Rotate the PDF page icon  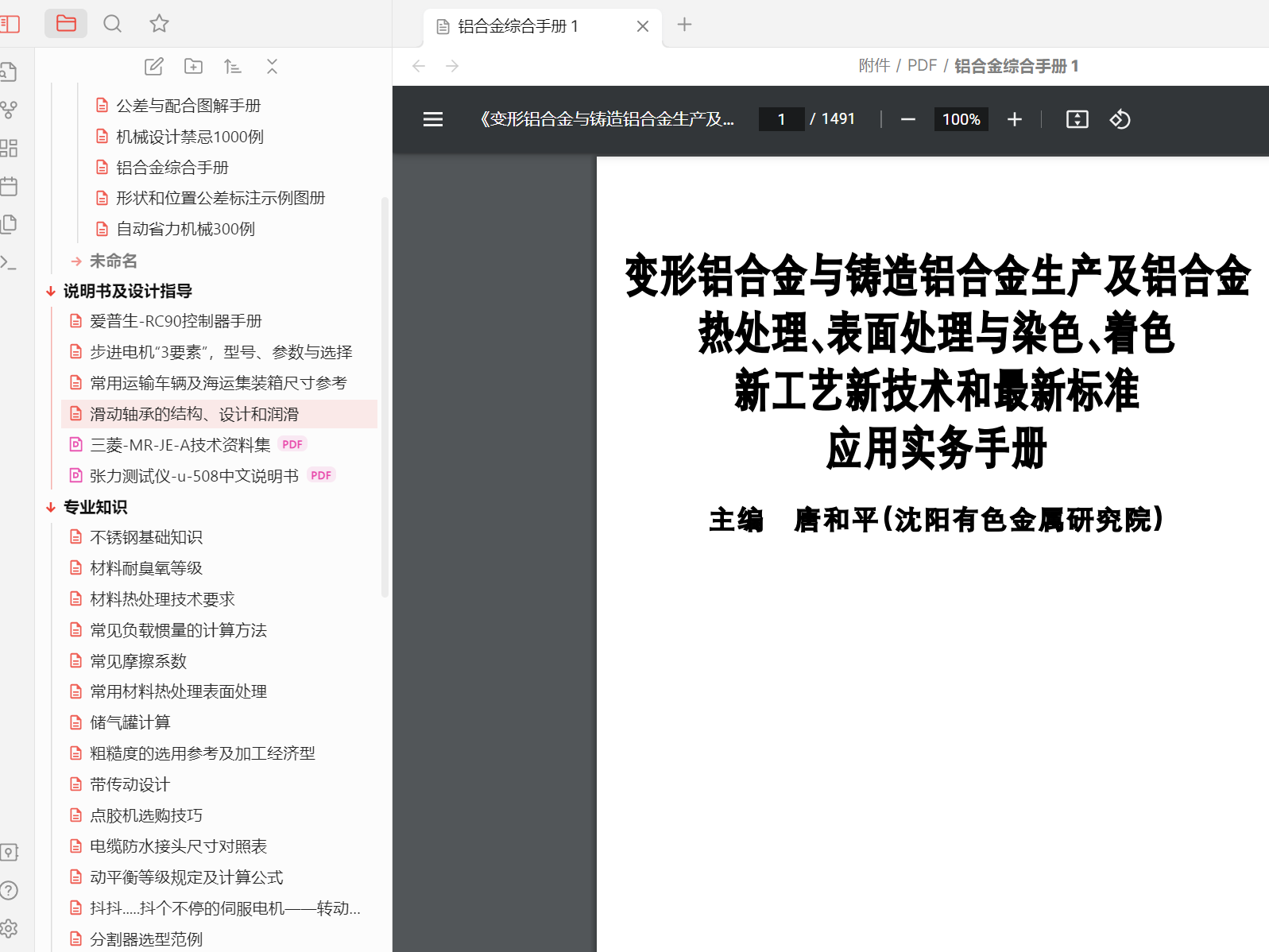click(x=1120, y=119)
